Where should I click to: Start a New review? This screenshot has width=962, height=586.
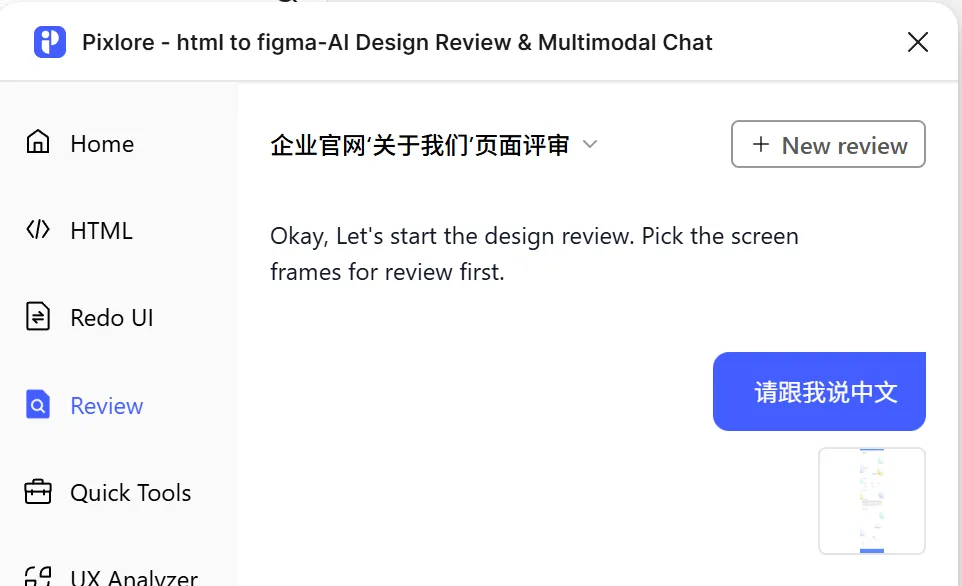(x=828, y=144)
